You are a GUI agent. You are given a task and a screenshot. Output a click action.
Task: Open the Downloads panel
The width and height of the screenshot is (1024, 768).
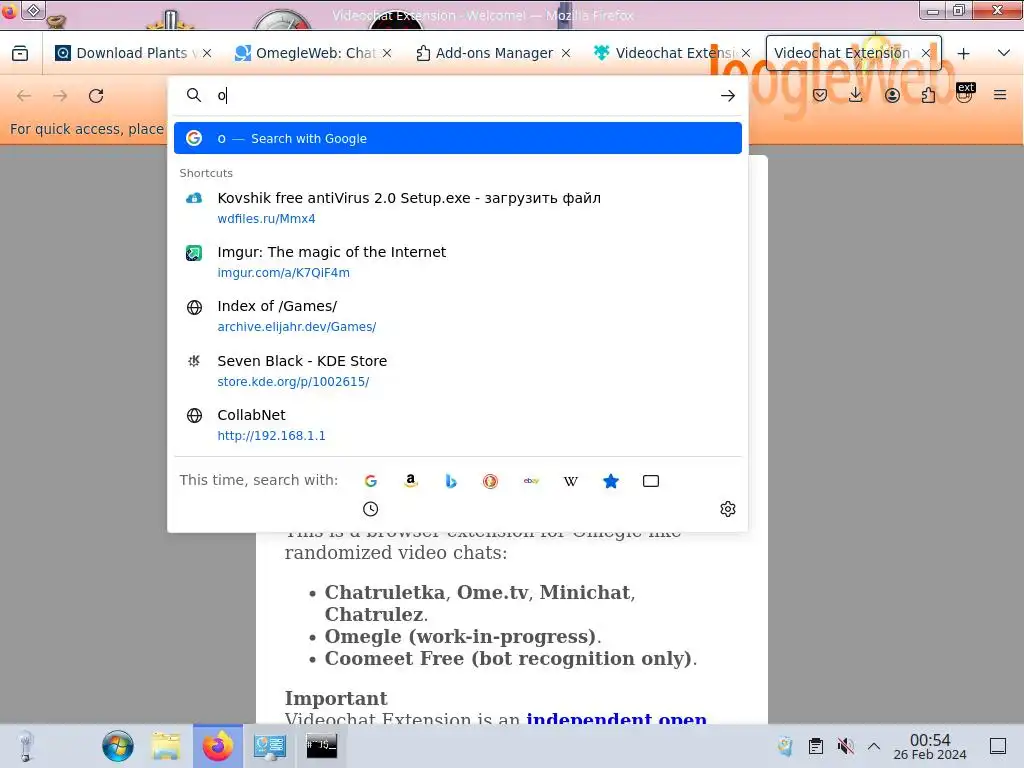856,95
